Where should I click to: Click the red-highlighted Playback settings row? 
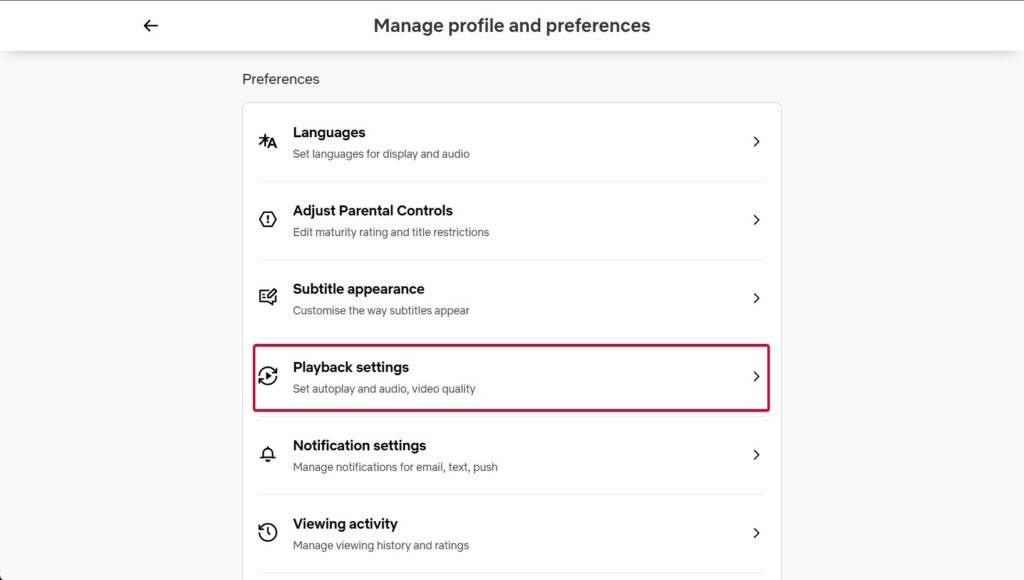510,376
